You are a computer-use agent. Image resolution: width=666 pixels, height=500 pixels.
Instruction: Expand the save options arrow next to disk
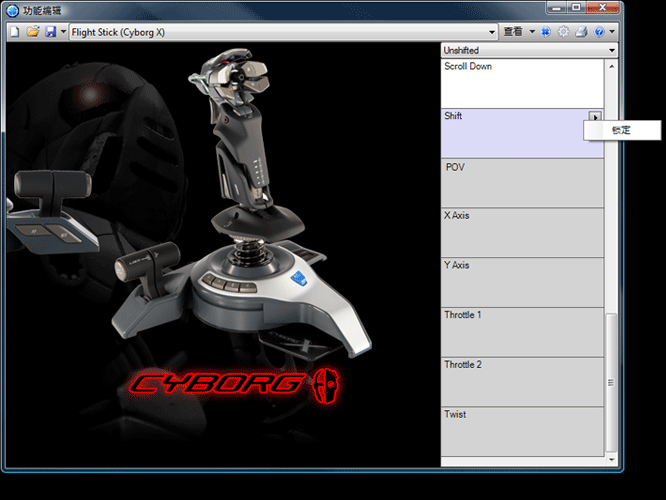(x=63, y=32)
